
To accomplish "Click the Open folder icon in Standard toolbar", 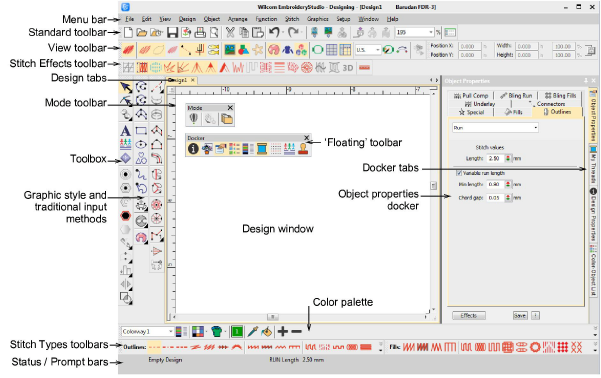I will pyautogui.click(x=142, y=33).
